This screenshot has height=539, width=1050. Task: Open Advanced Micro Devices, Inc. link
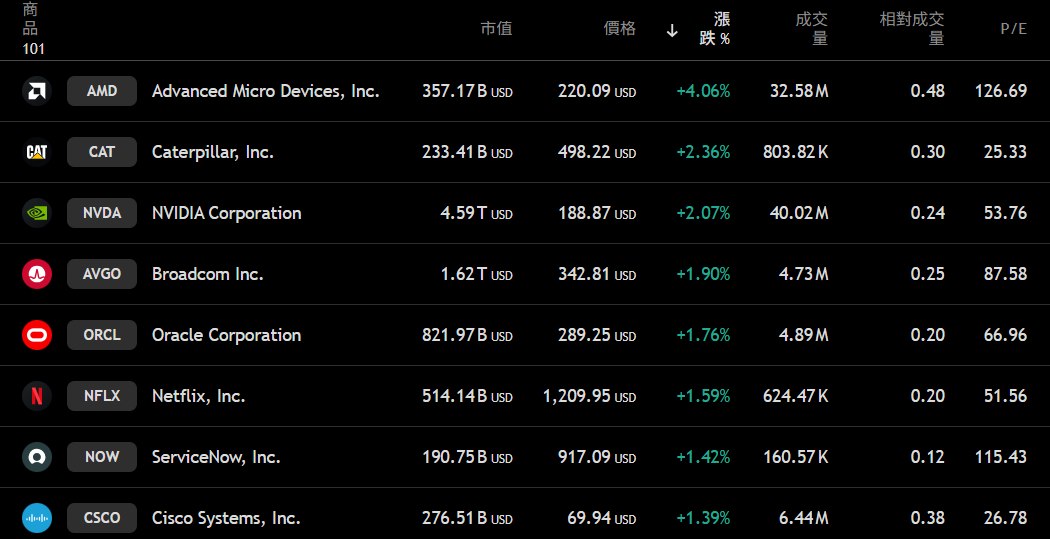point(265,91)
